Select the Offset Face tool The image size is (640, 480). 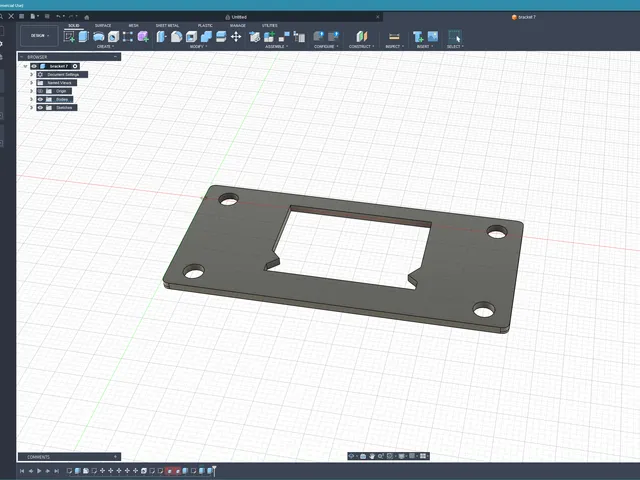point(221,37)
